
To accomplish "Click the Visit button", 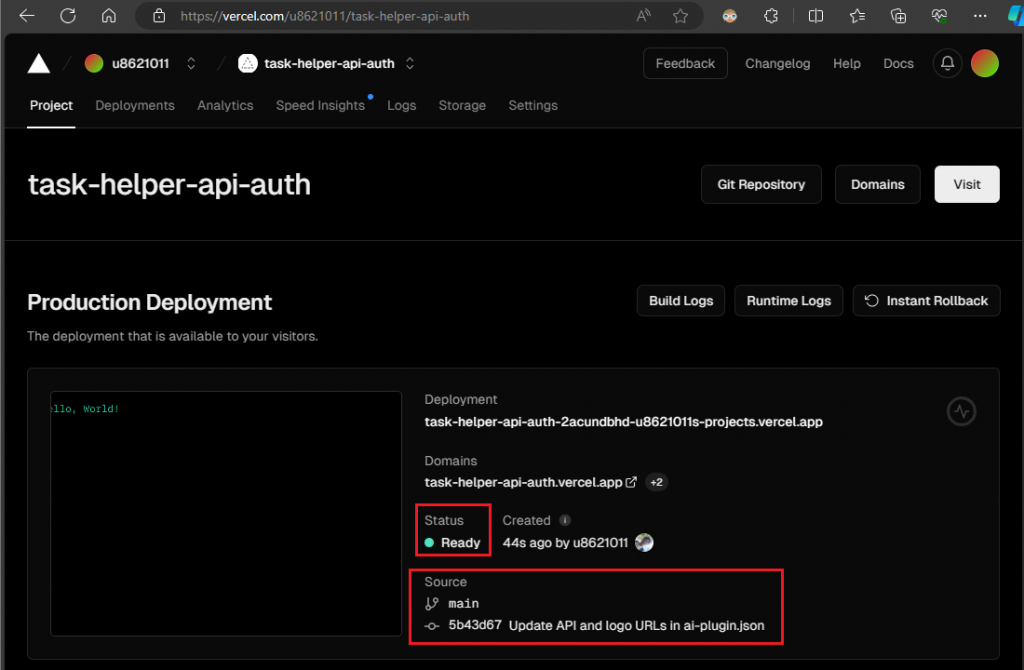I will tap(967, 184).
